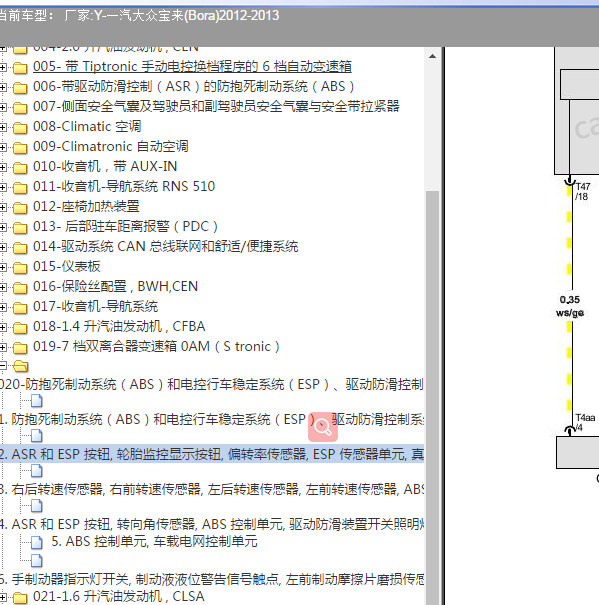Select 017 radio navigation system entry
599x605 pixels.
tap(95, 307)
